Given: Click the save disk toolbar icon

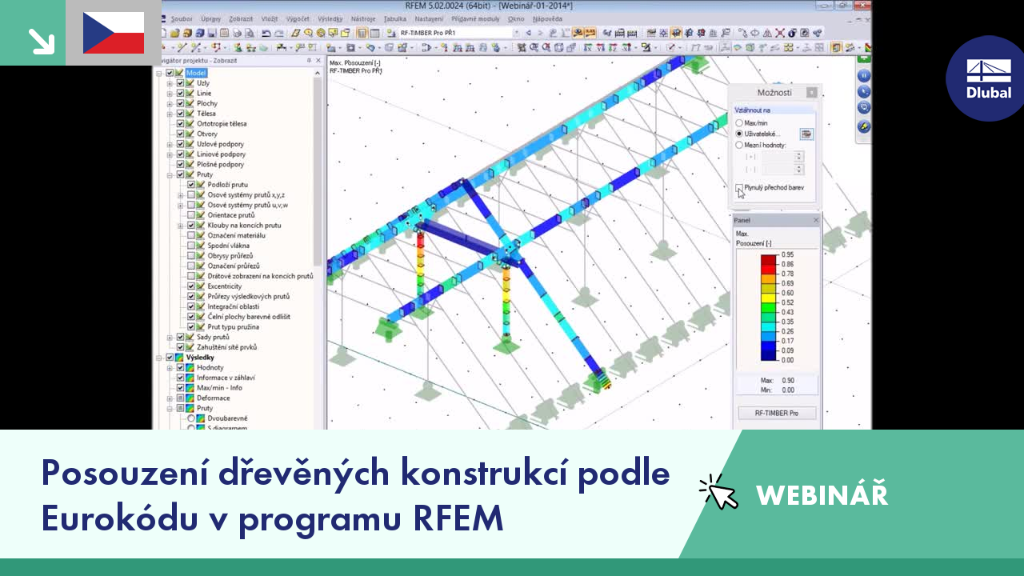Looking at the screenshot, I should (212, 33).
